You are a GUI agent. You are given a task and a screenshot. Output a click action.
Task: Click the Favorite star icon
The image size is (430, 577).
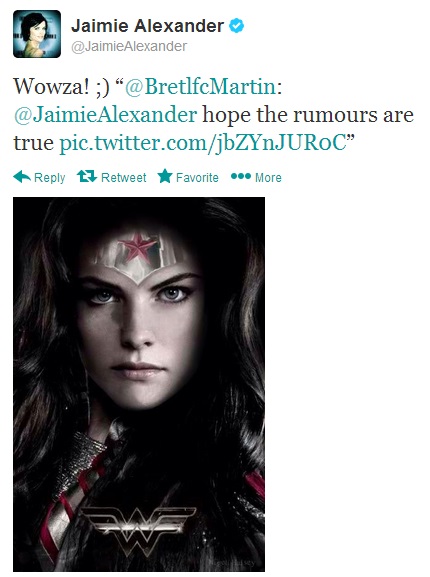click(165, 176)
